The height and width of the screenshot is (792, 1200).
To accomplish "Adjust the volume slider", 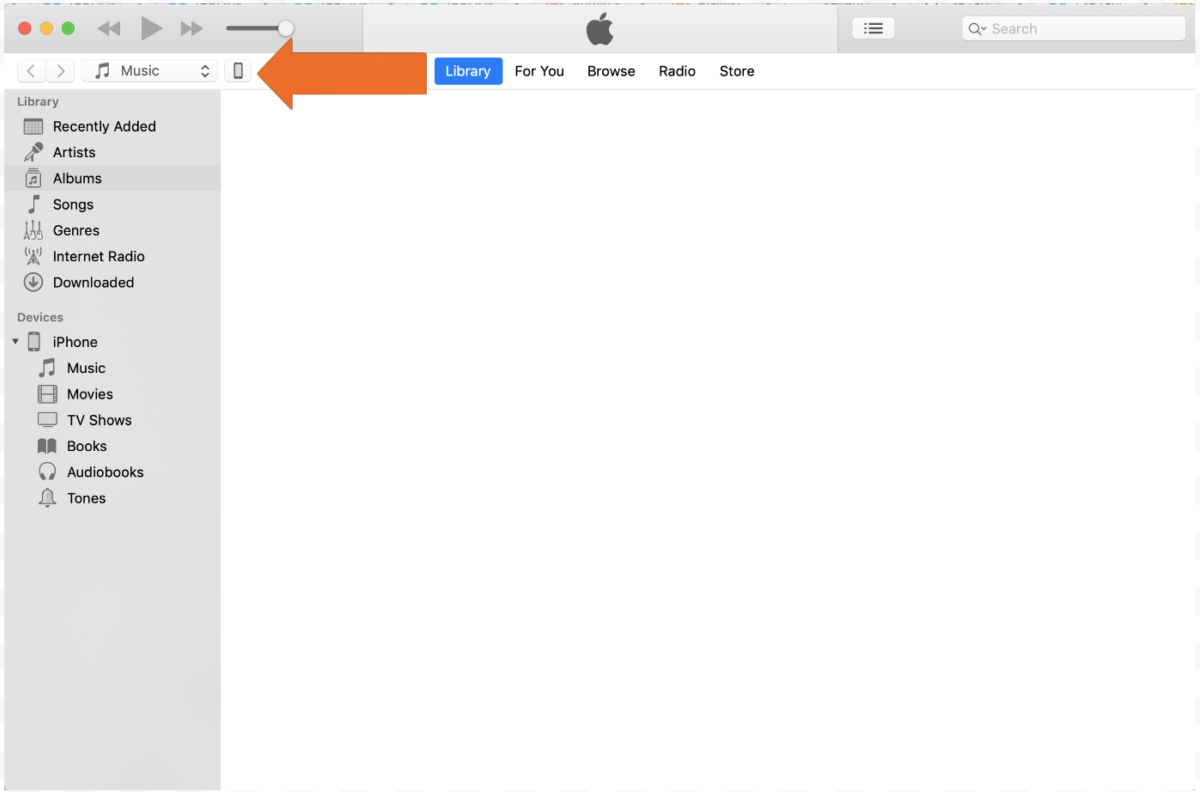I will tap(285, 28).
